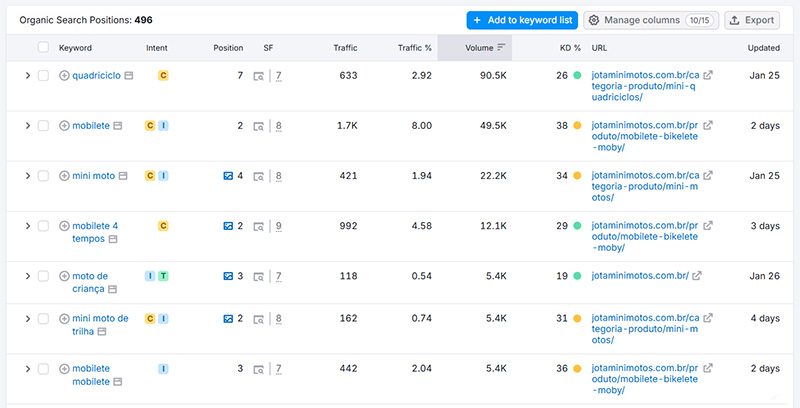Click the plus icon beside mobilete mobilete keyword
The width and height of the screenshot is (800, 408).
65,369
